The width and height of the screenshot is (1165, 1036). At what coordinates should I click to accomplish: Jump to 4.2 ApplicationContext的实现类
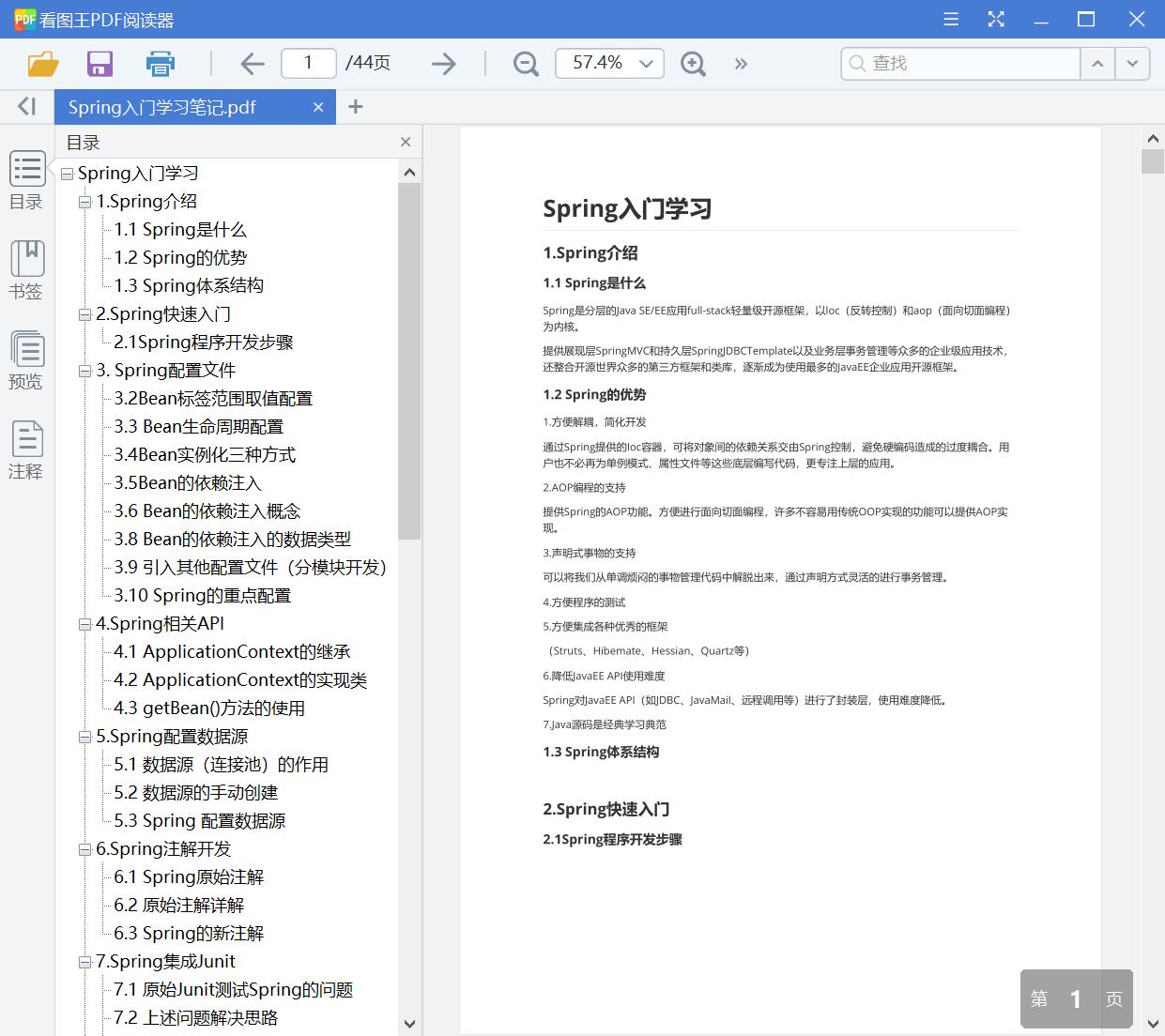click(x=240, y=680)
